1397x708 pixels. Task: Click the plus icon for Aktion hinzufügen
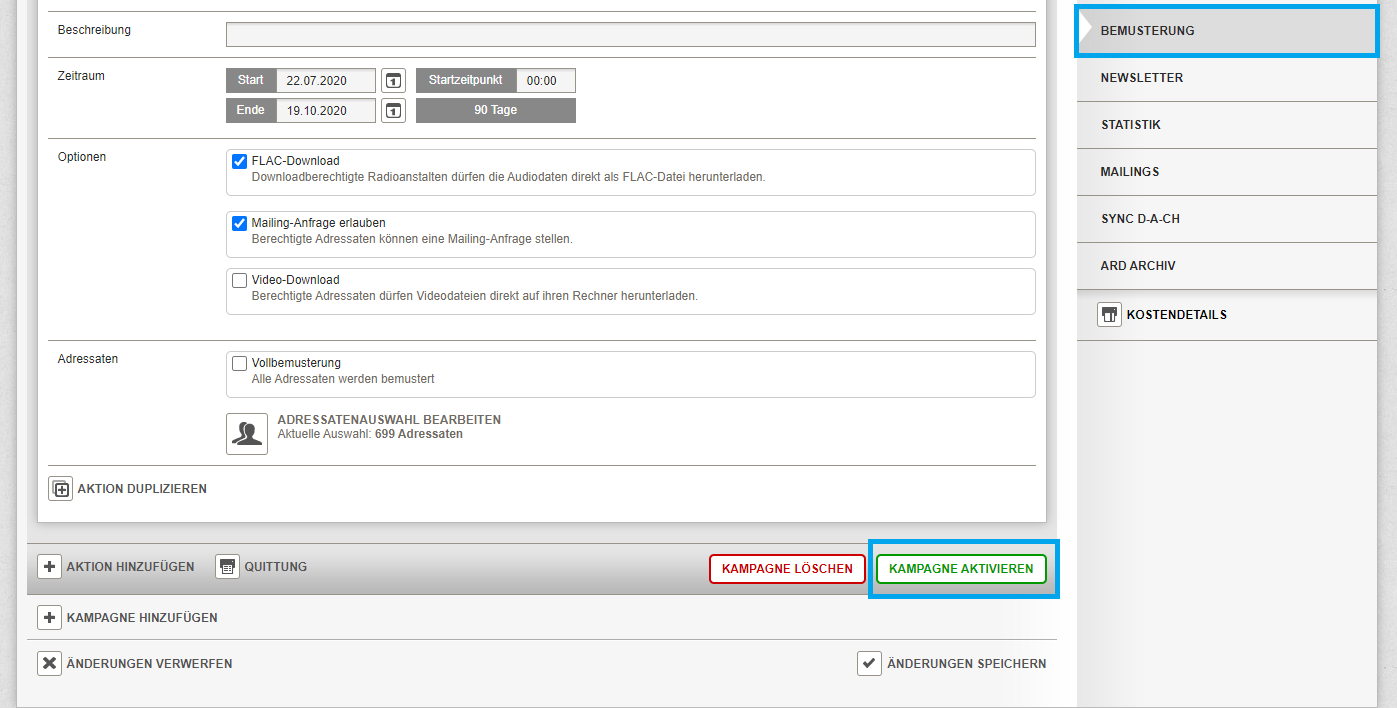[x=50, y=567]
